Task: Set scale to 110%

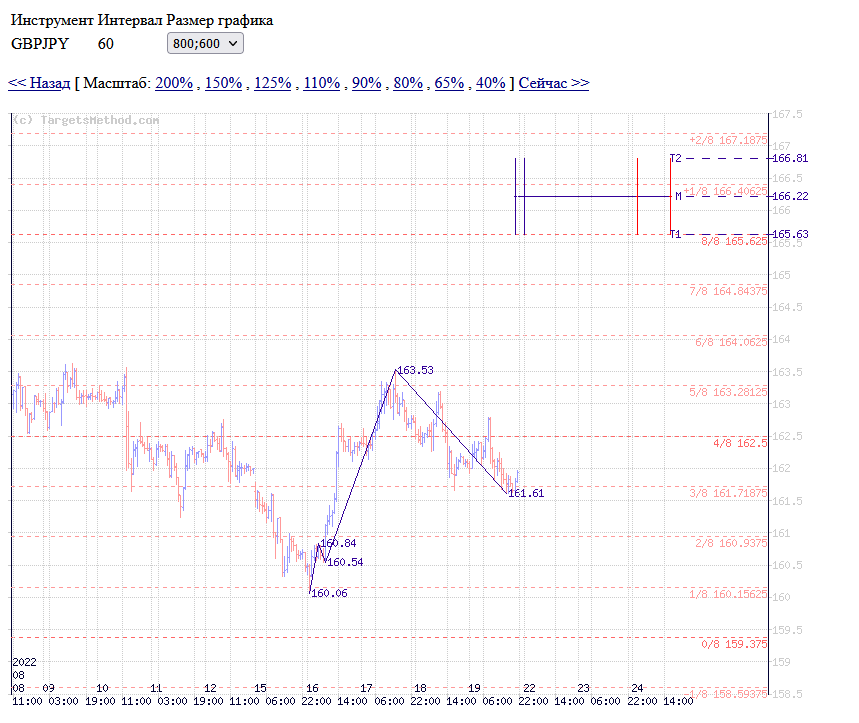Action: point(322,83)
